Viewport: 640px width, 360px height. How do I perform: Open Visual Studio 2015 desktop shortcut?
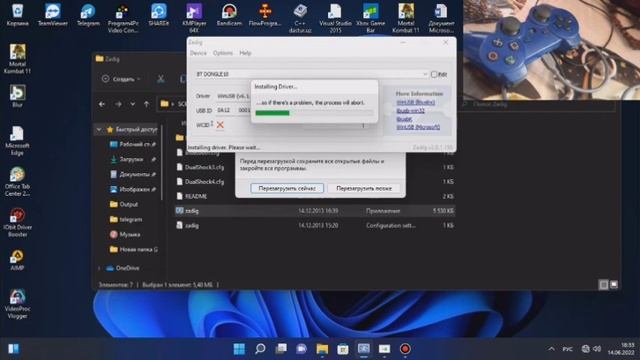[335, 18]
